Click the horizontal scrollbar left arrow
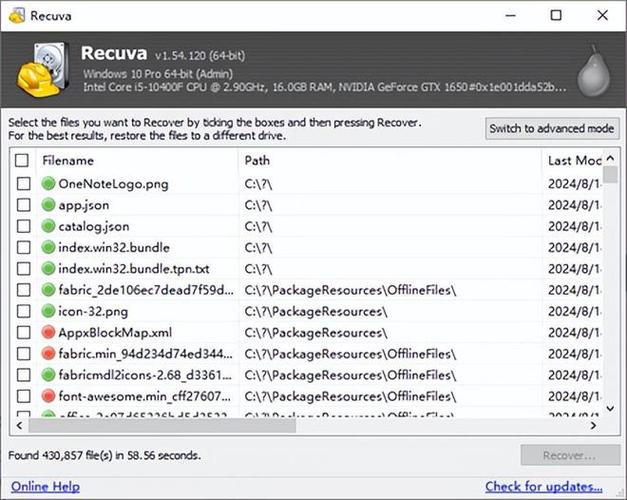Screen dimensions: 627x500 coord(19,426)
